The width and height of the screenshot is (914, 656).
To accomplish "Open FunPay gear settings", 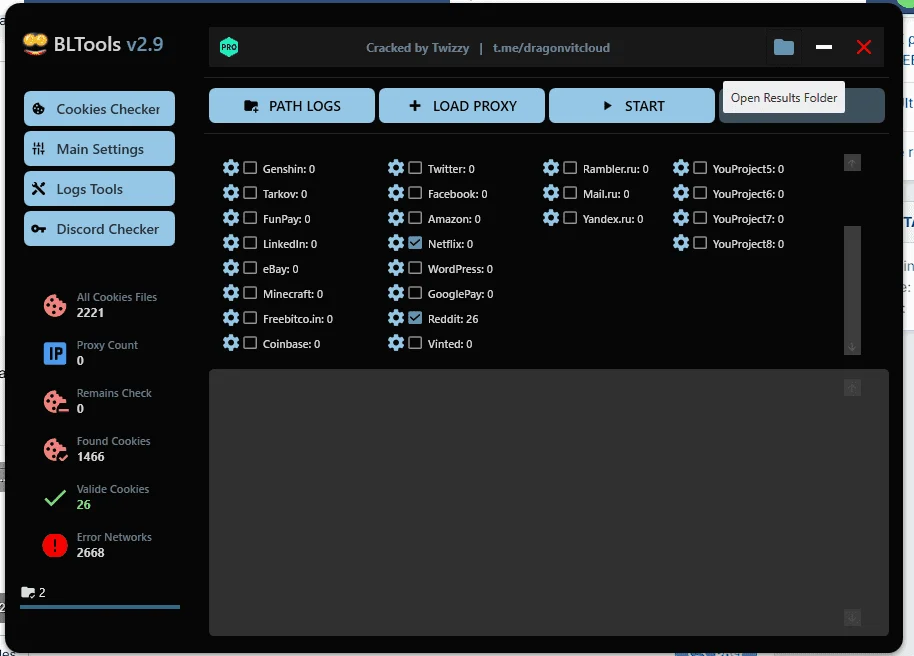I will pyautogui.click(x=231, y=218).
